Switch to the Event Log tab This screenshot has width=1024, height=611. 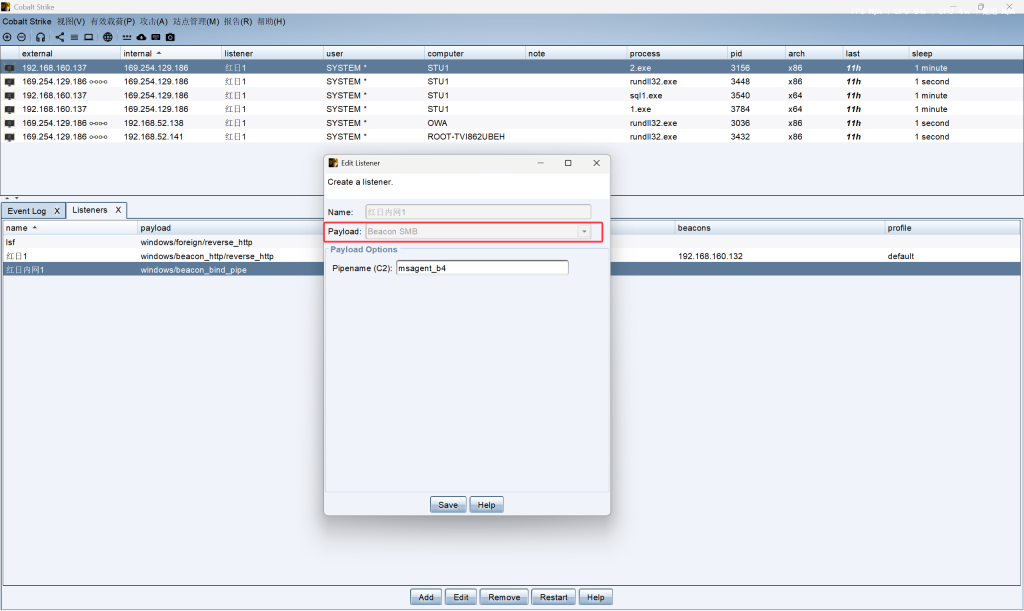(x=27, y=211)
